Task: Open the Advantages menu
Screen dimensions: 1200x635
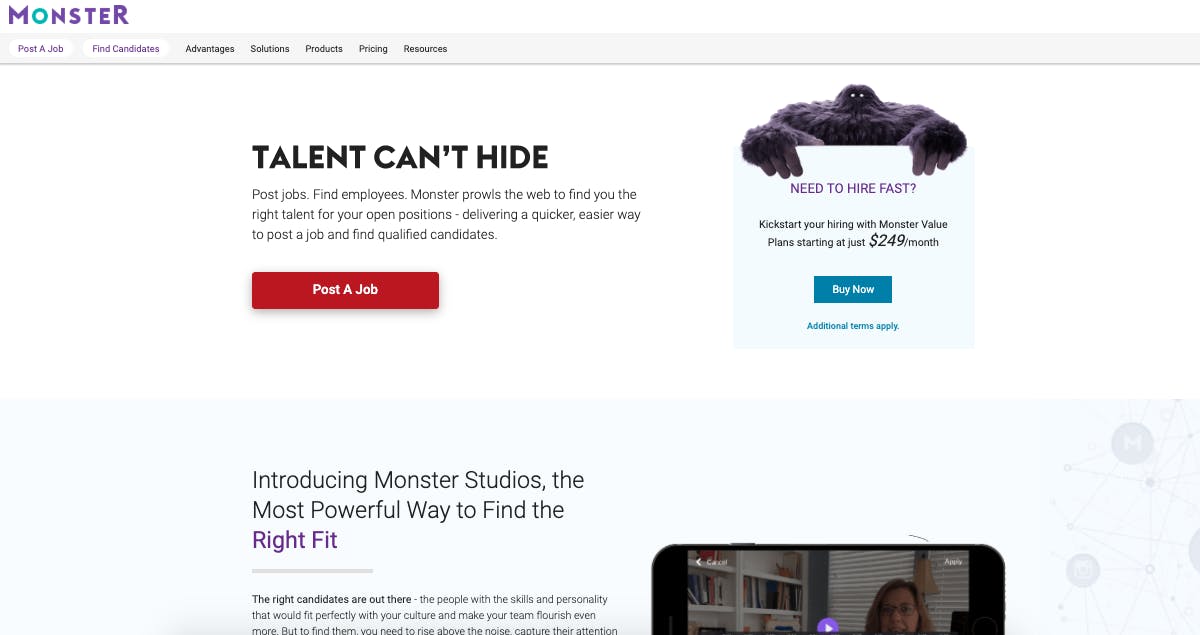Action: pyautogui.click(x=210, y=49)
